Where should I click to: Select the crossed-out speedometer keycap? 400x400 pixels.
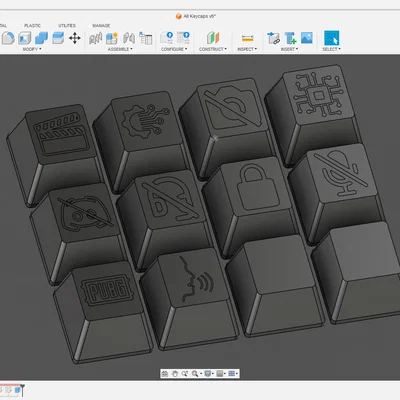(x=171, y=200)
